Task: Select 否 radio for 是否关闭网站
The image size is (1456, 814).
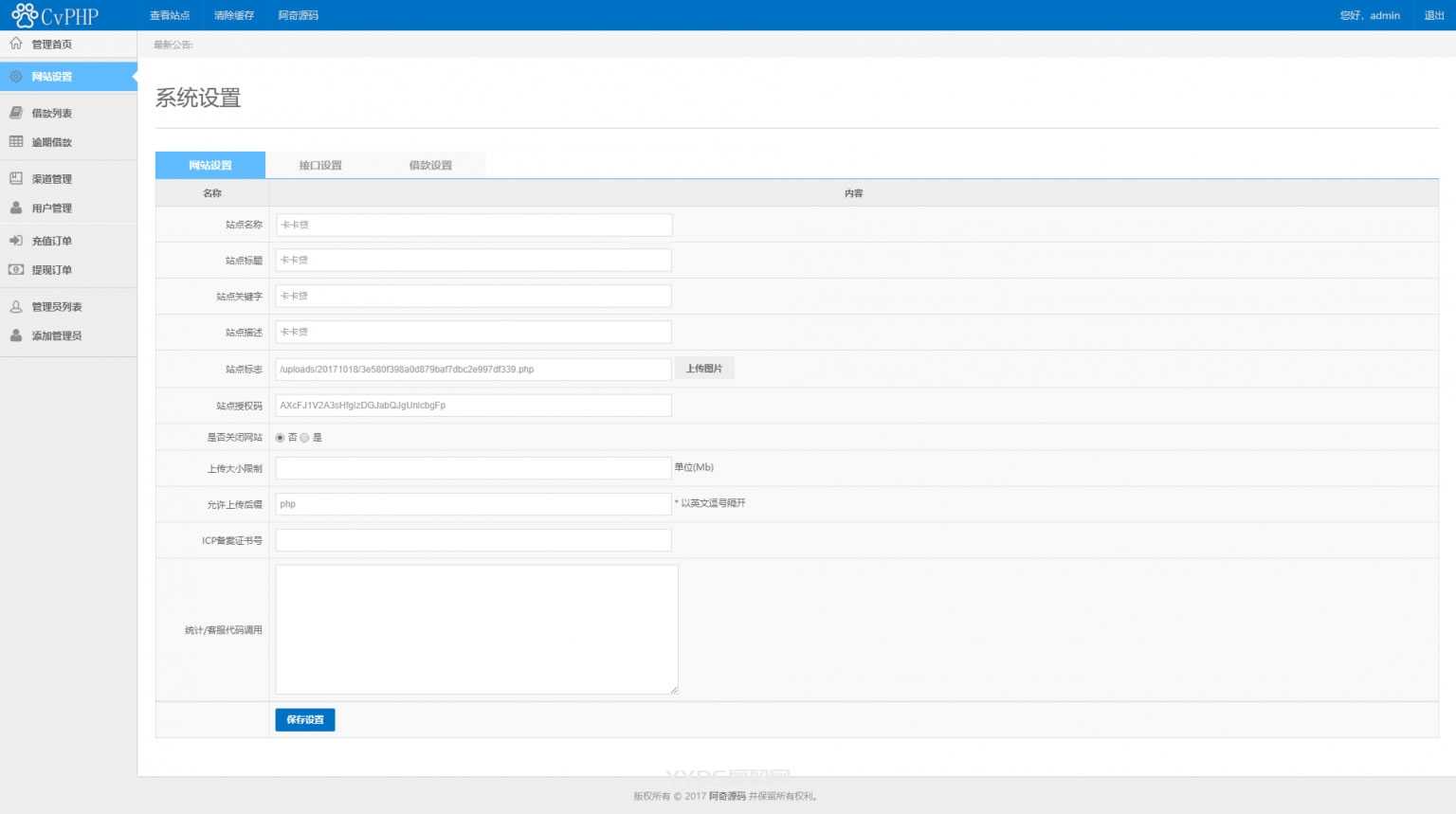Action: (280, 438)
